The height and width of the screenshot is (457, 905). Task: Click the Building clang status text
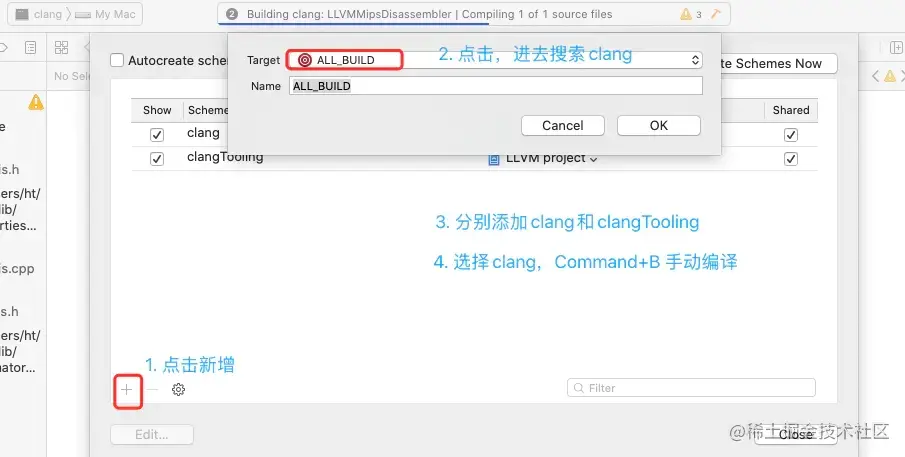click(429, 14)
